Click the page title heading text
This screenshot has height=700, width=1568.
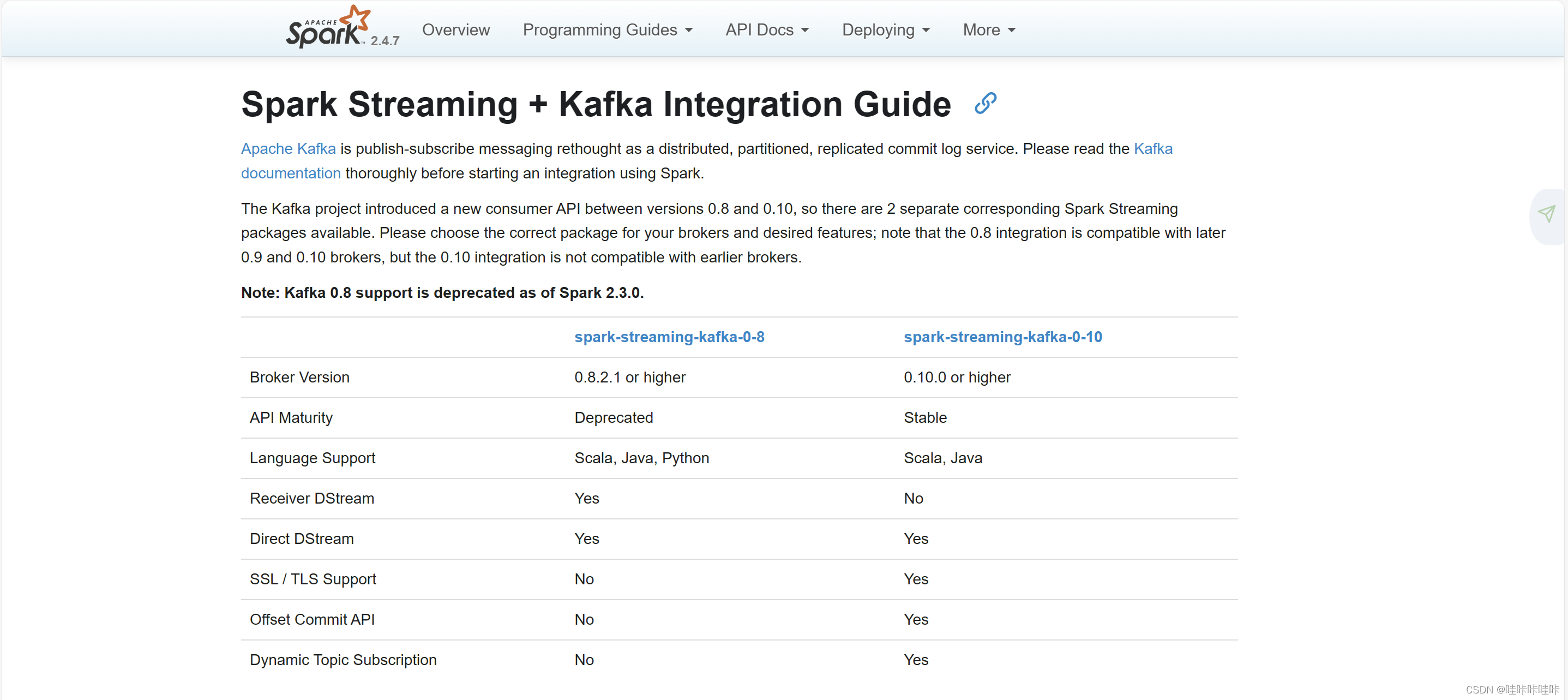(x=596, y=104)
